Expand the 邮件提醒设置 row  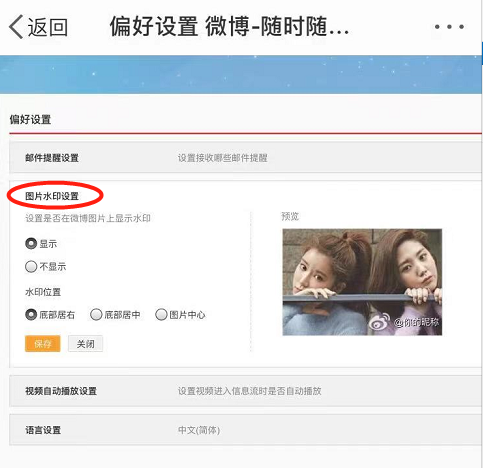(x=245, y=158)
